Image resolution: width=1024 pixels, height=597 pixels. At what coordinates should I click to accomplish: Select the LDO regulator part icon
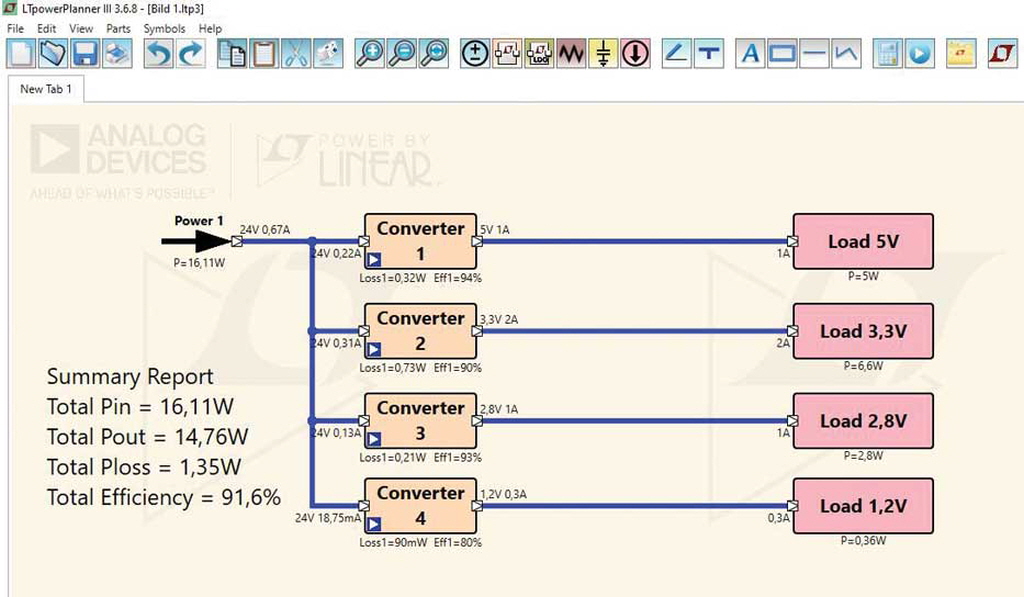(539, 54)
